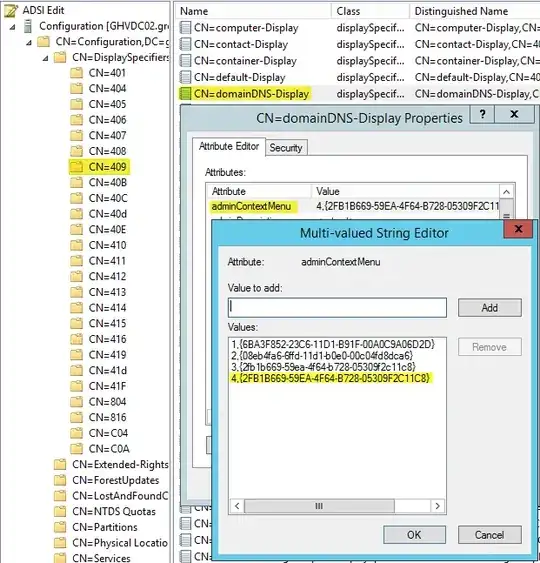Click the folder icon for CN=401

coord(76,73)
